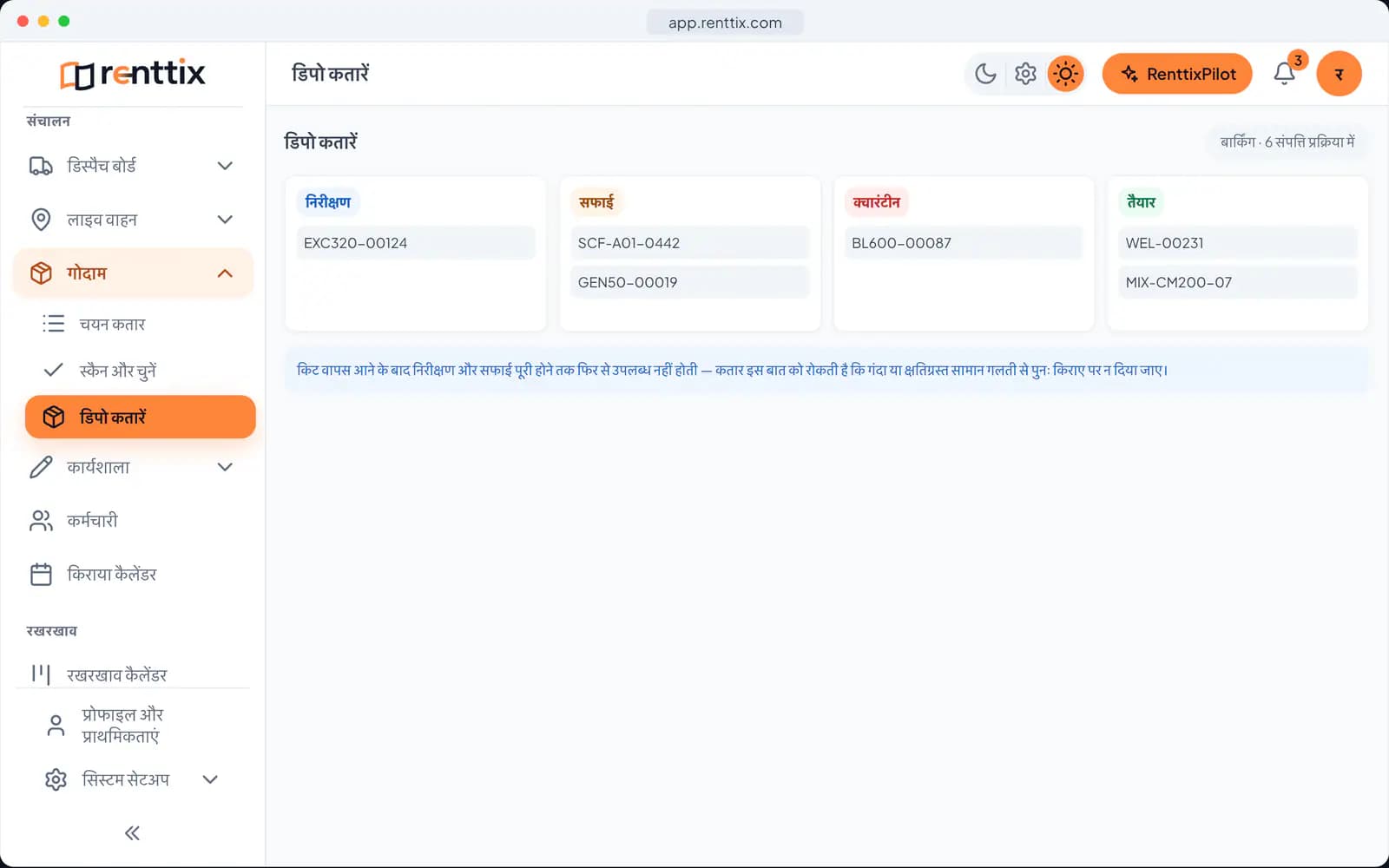Expand the कार्यशाला chevron
The image size is (1389, 868).
(x=225, y=467)
